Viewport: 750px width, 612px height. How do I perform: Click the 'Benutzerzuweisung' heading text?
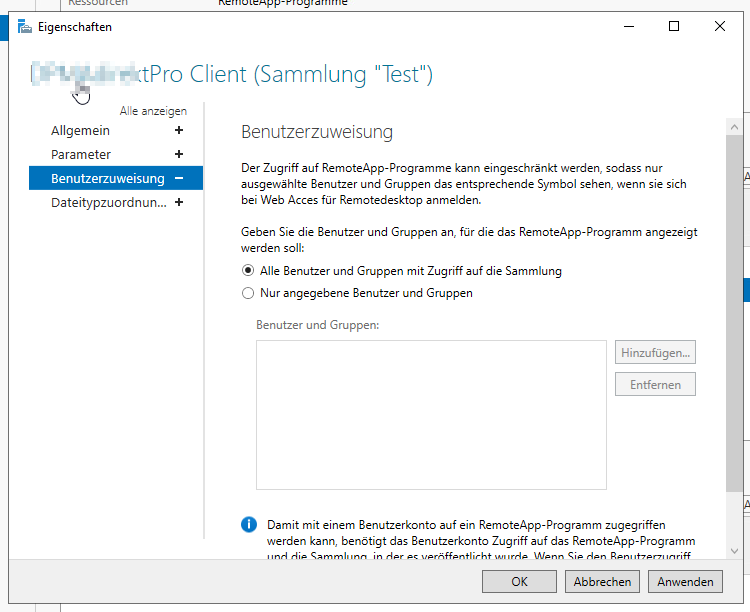pos(317,132)
